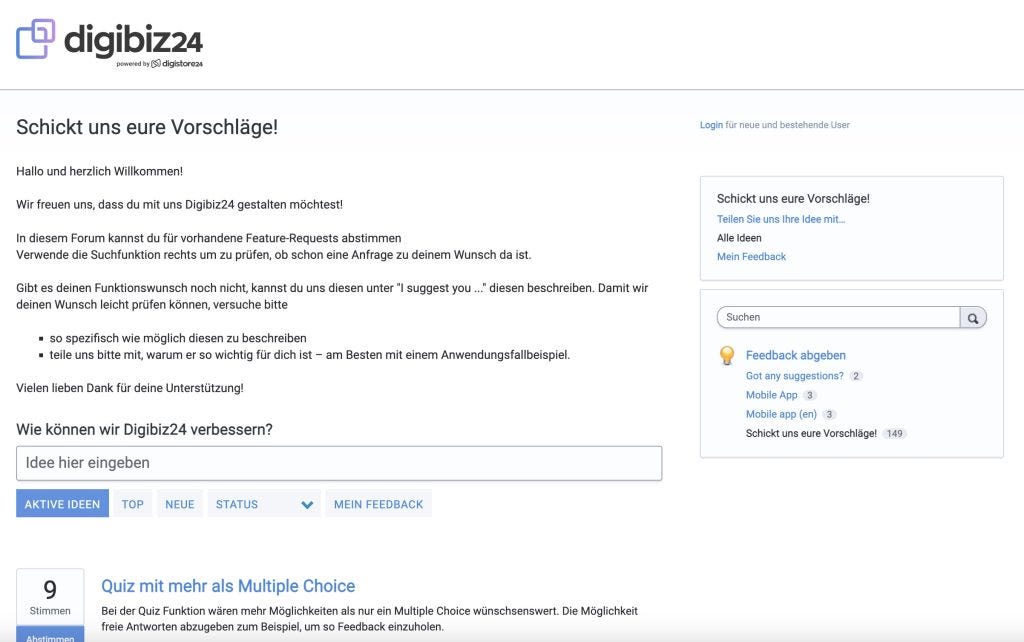Open the 'Feedback abgeben' category

(796, 355)
